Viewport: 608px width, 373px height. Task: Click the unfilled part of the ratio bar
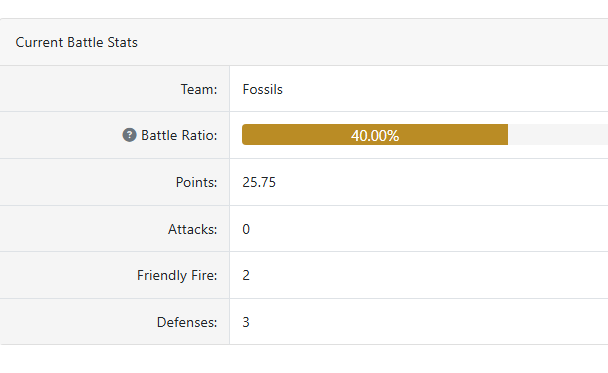558,135
